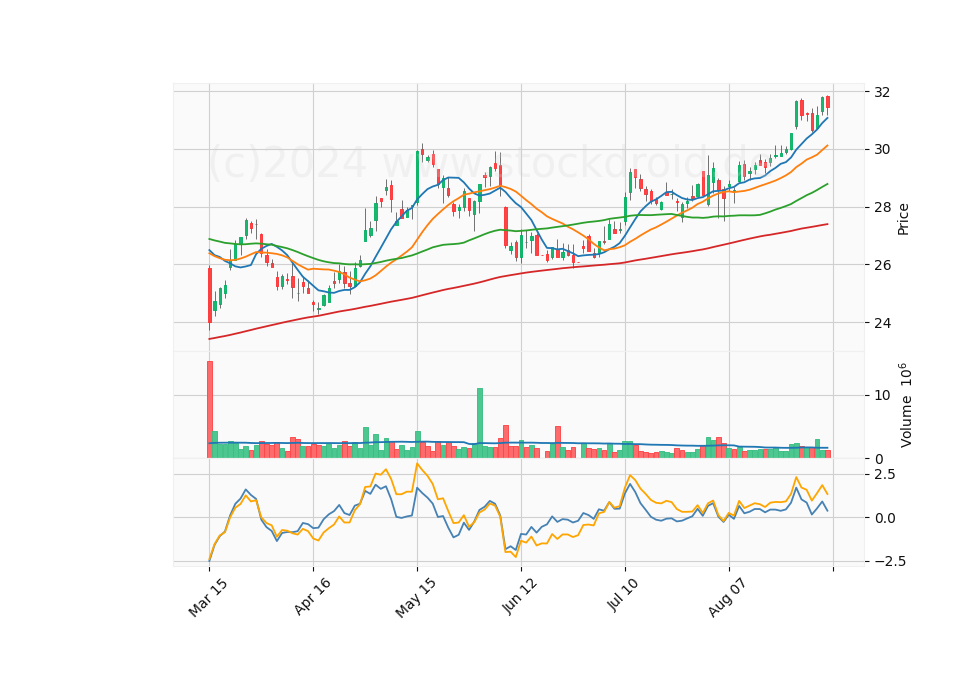
Task: Select the price tick label "26"
Action: coord(882,265)
